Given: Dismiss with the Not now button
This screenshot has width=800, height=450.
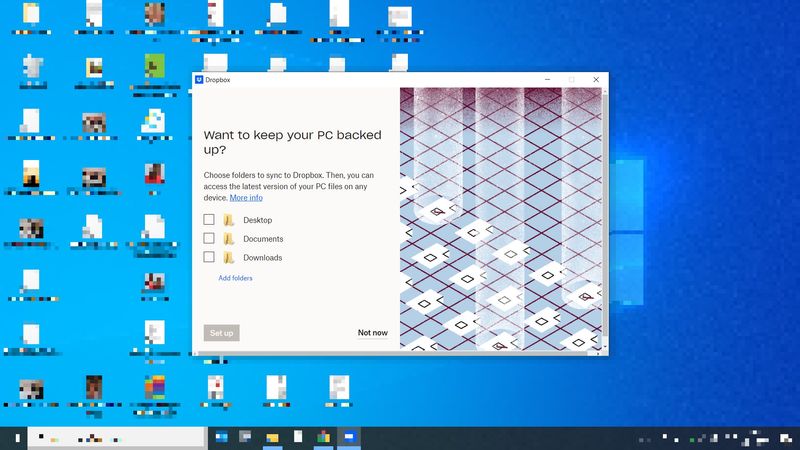Looking at the screenshot, I should pos(372,333).
